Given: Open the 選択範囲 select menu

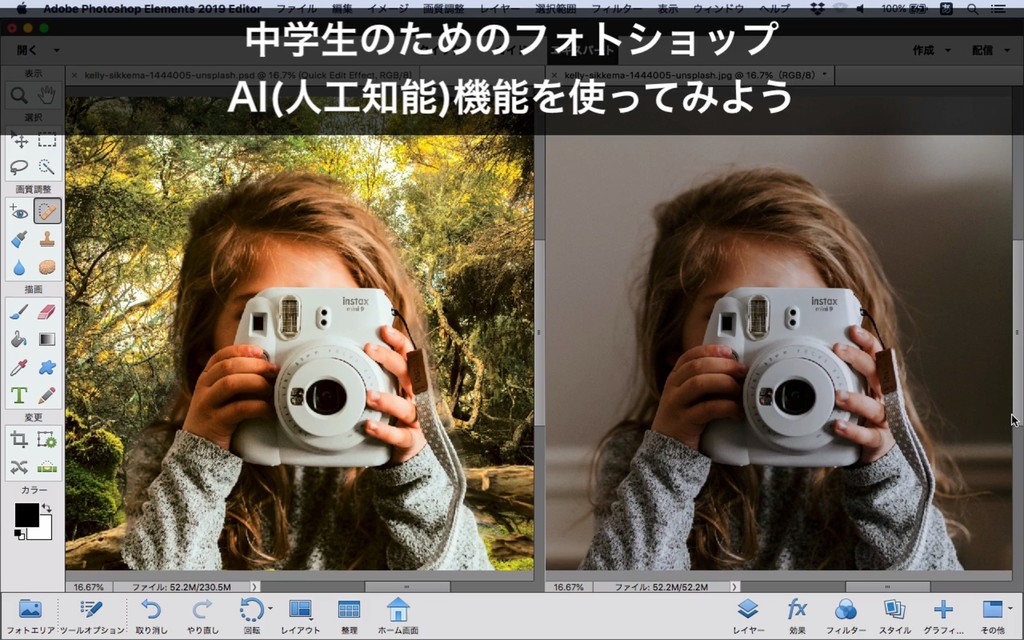Looking at the screenshot, I should click(x=556, y=8).
